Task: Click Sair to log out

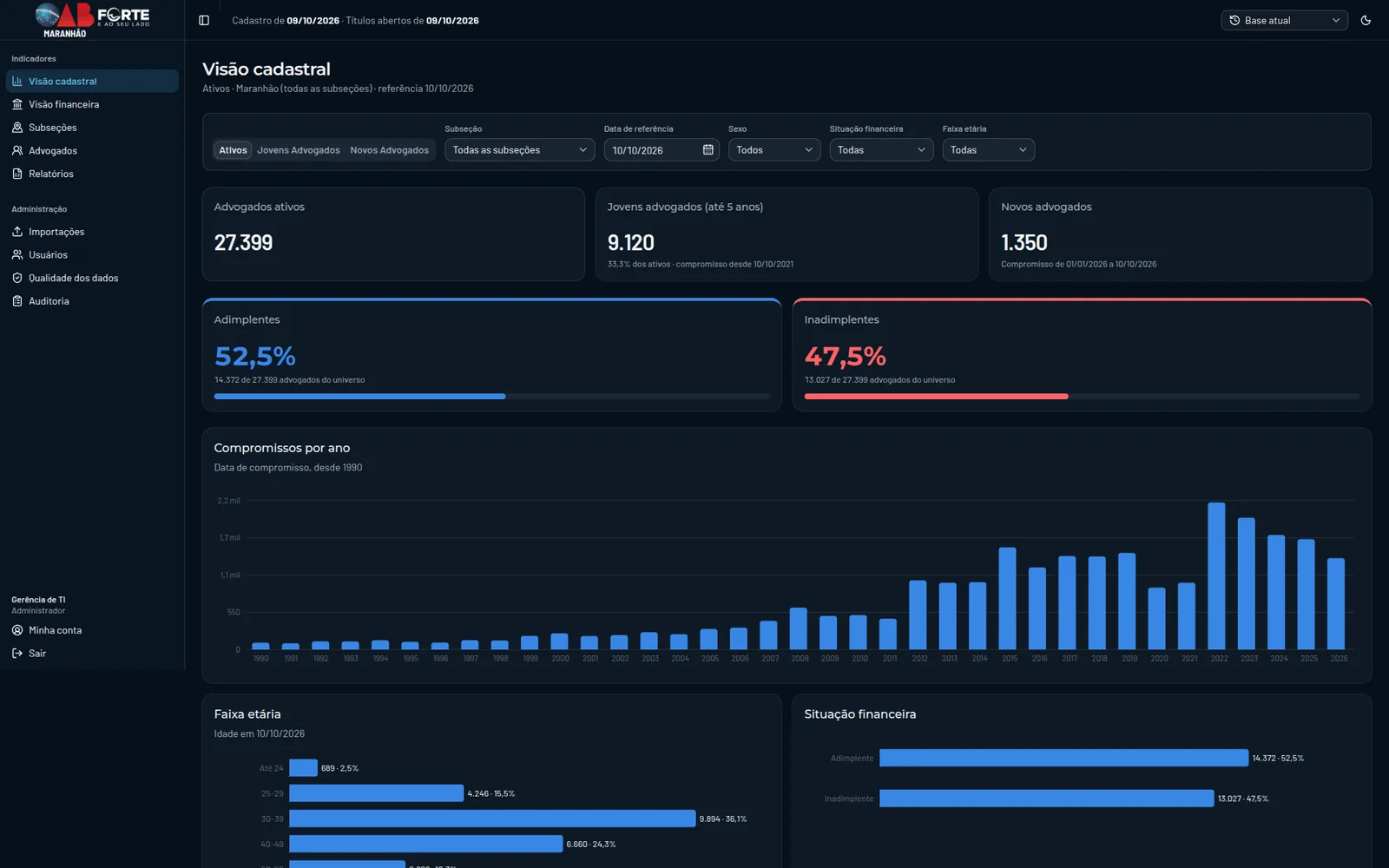Action: click(x=92, y=654)
